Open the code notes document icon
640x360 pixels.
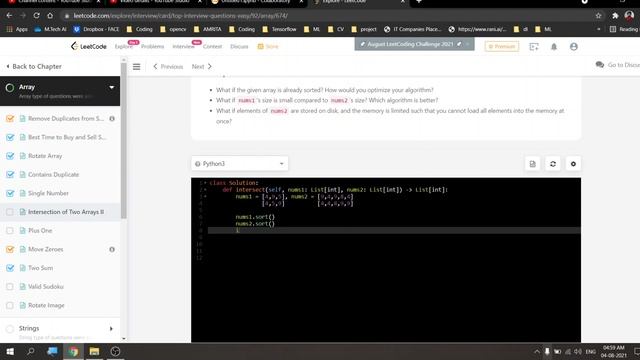[532, 164]
